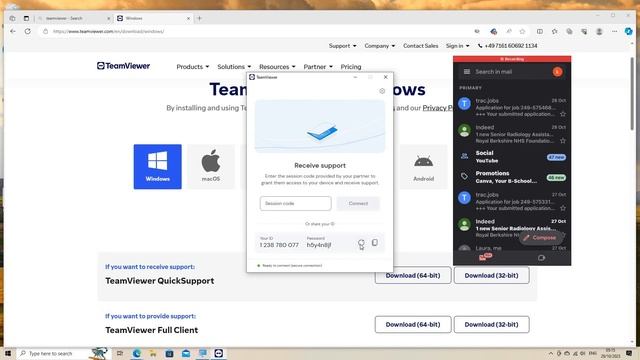Show hidden system tray icons
640x360 pixels.
pyautogui.click(x=551, y=353)
